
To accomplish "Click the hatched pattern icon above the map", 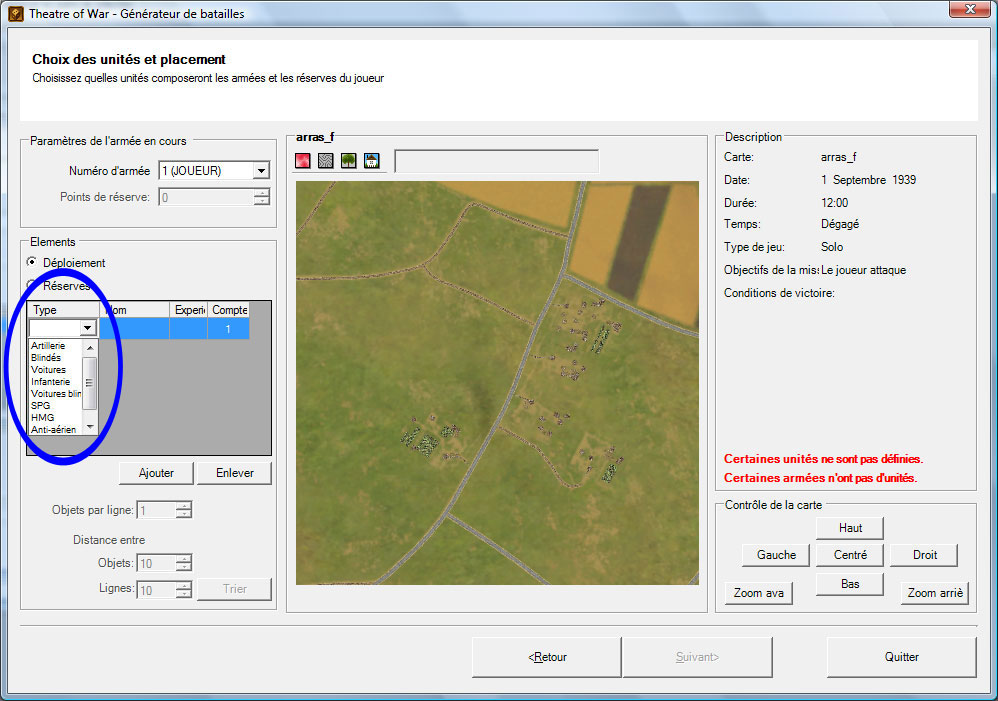I will click(x=326, y=161).
